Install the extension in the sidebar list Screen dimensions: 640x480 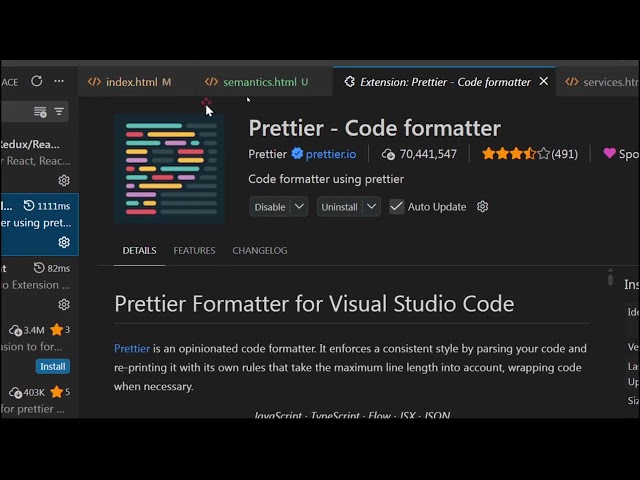click(53, 367)
